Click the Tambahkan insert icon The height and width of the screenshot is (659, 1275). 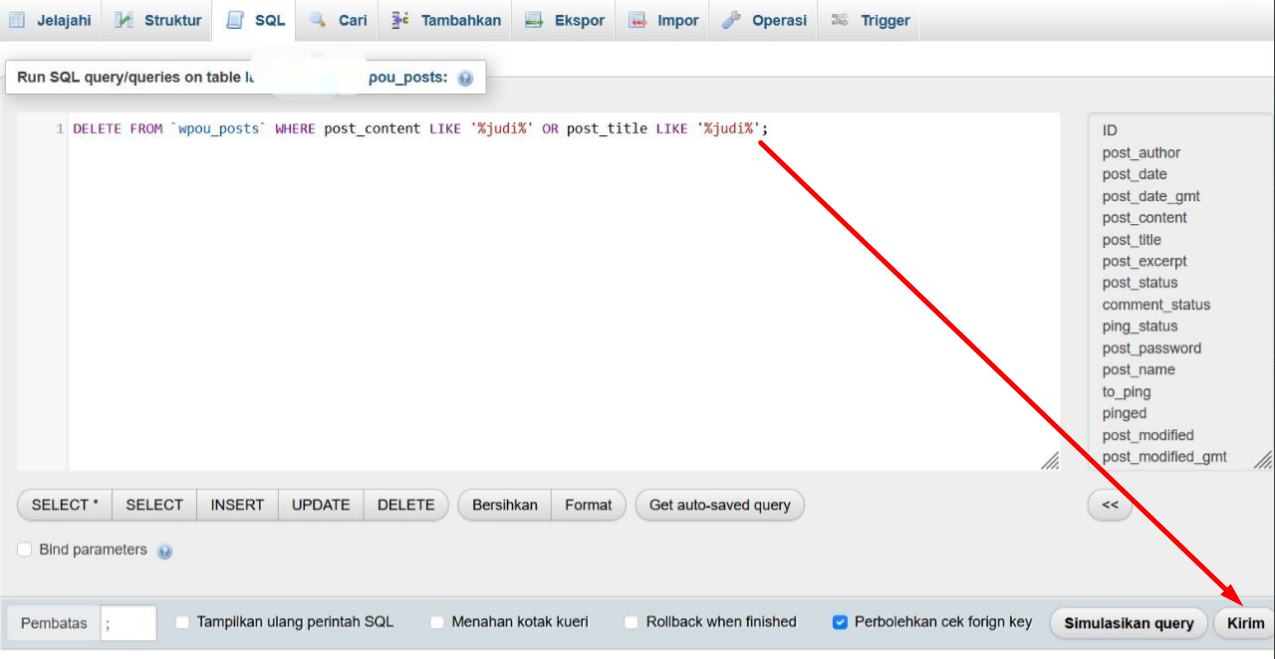401,20
